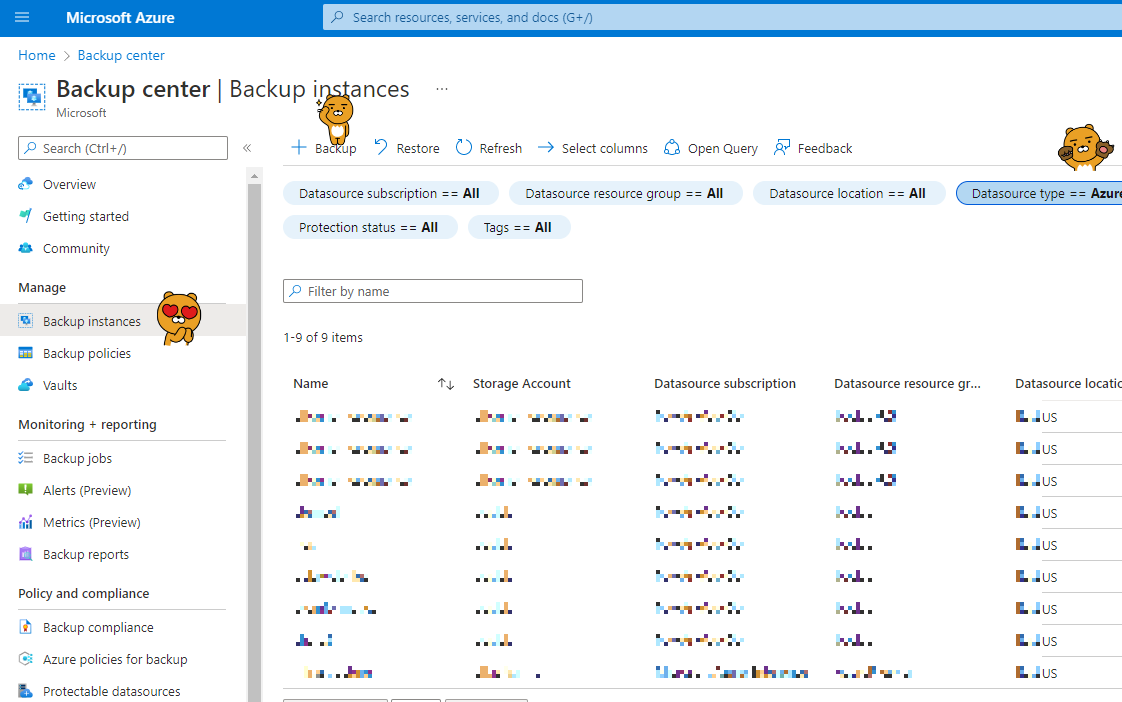Click sidebar scrollbar up arrow

pos(254,175)
